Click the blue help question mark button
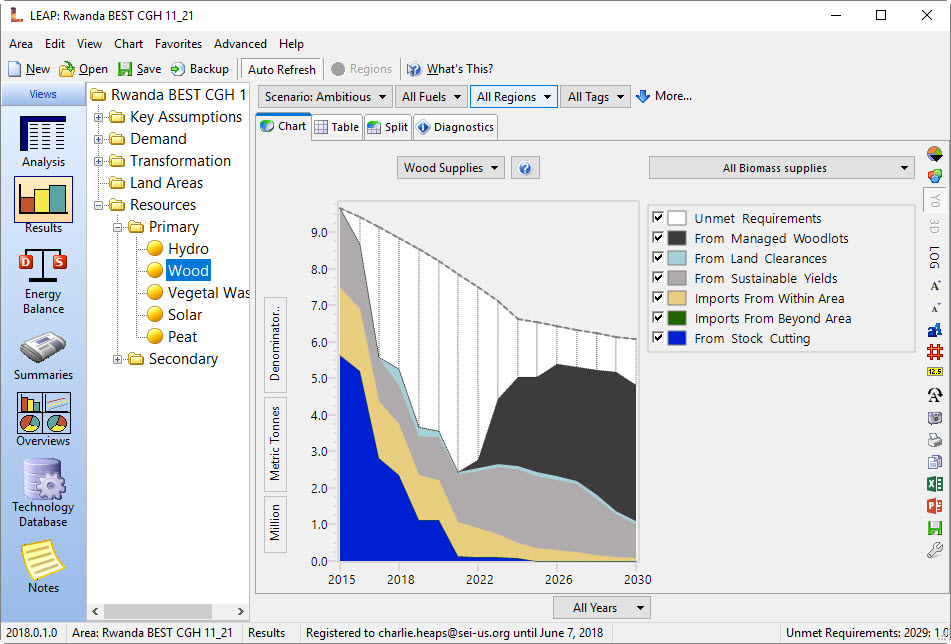This screenshot has height=644, width=951. coord(525,168)
